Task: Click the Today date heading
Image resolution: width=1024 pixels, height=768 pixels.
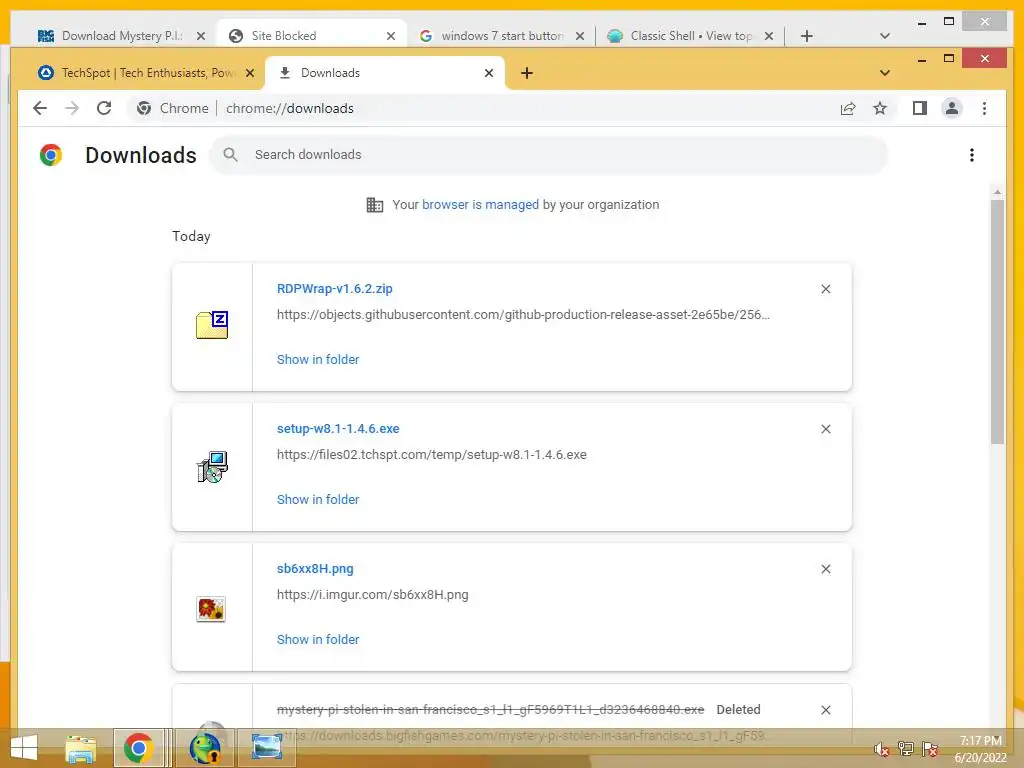Action: 191,236
